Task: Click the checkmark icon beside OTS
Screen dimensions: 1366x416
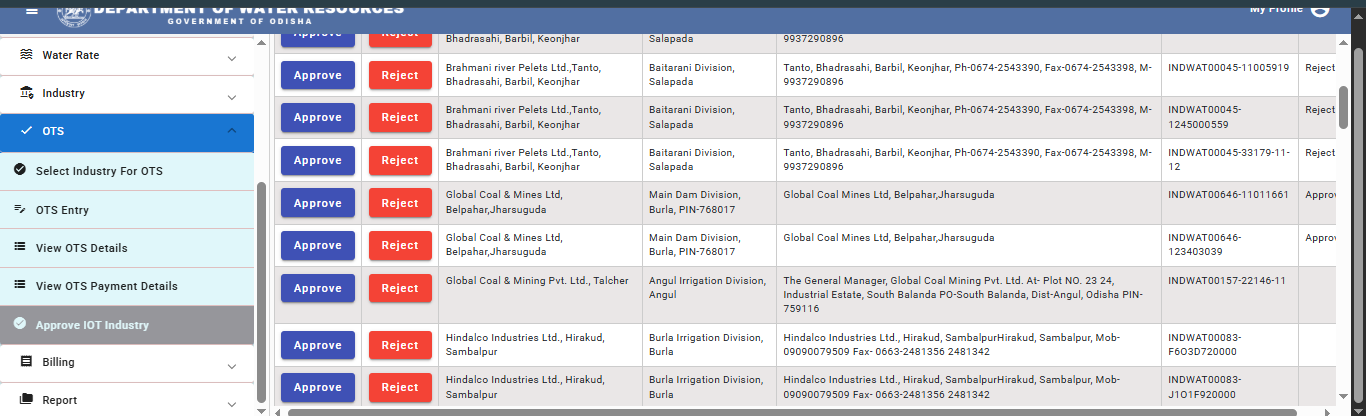Action: click(x=27, y=131)
